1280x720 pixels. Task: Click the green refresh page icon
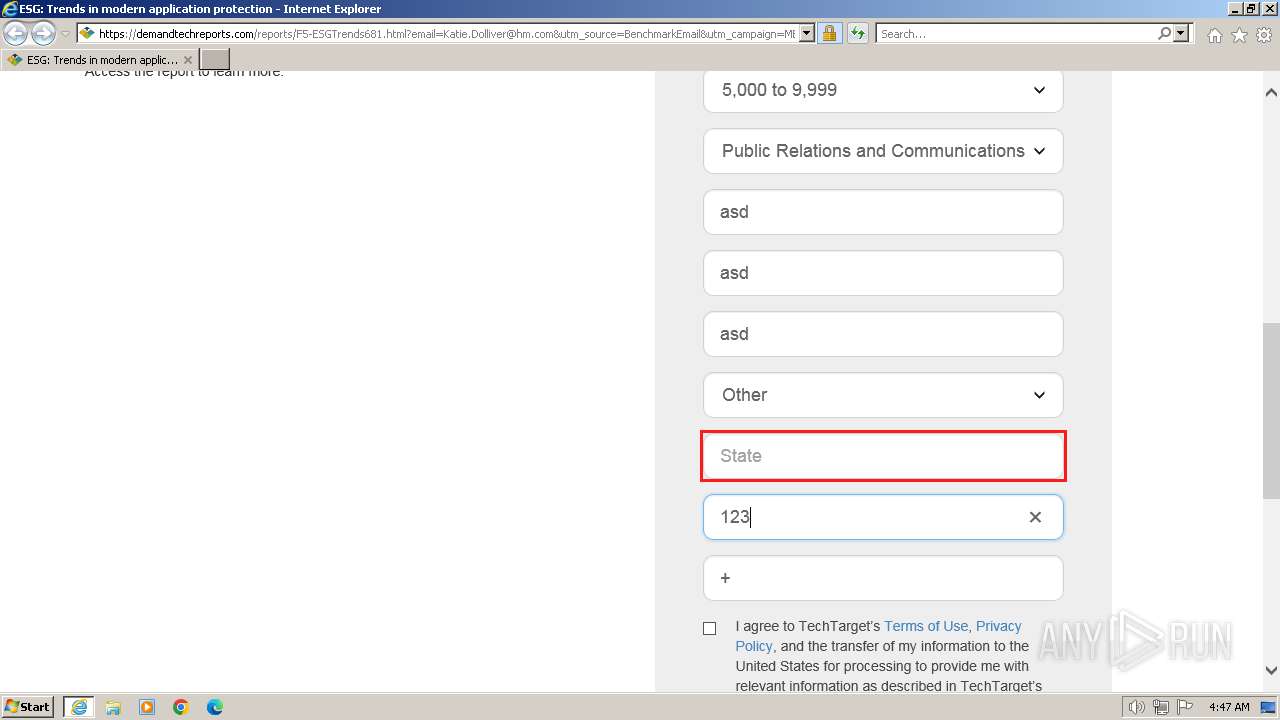pyautogui.click(x=858, y=34)
